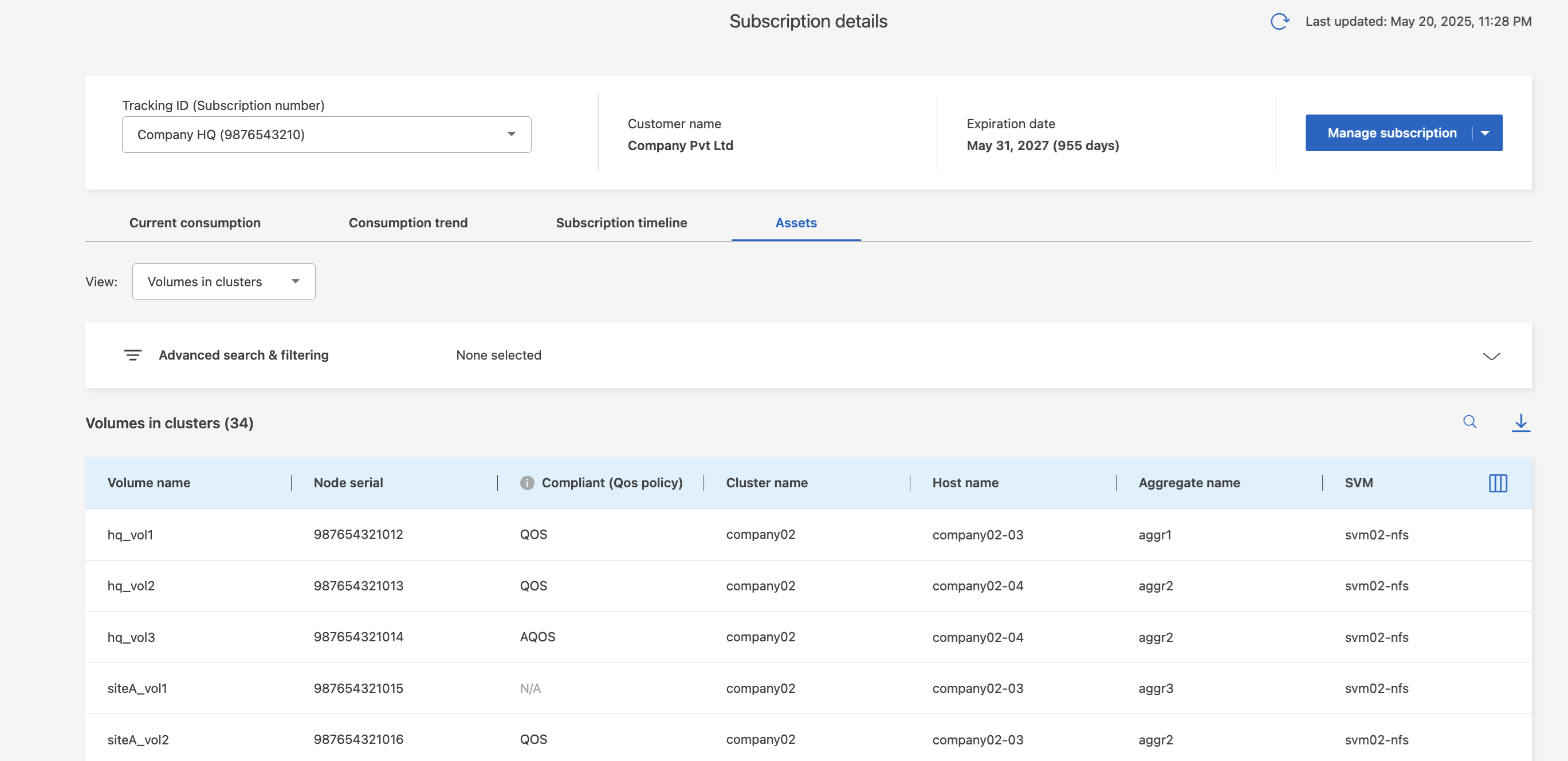Click the info icon next to Compliant column

tap(526, 483)
